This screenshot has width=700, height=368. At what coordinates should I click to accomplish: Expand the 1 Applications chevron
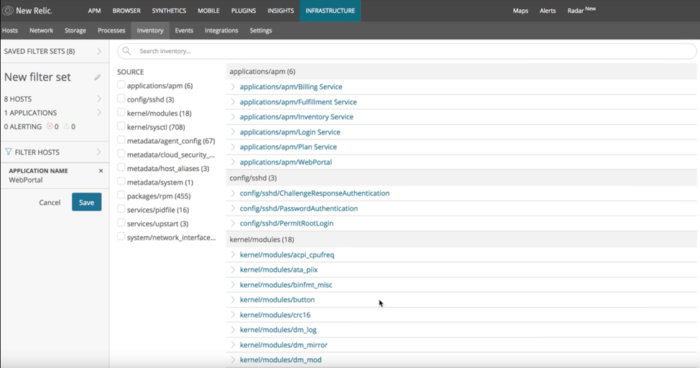(99, 113)
